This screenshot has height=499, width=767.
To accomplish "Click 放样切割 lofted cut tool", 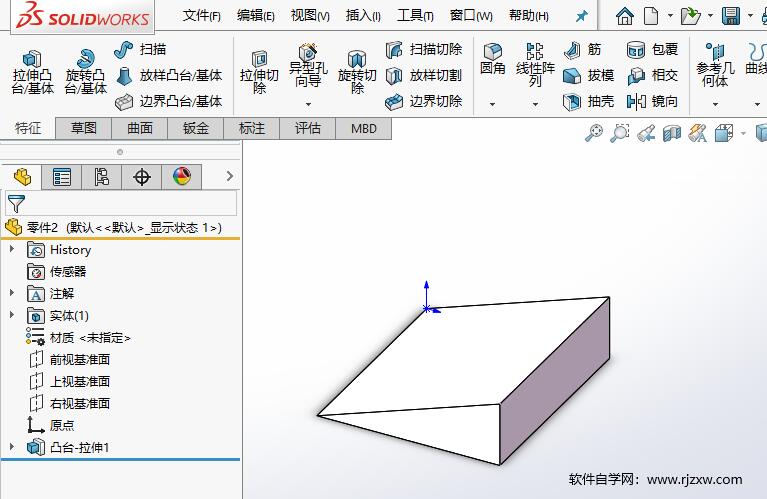I will (424, 75).
